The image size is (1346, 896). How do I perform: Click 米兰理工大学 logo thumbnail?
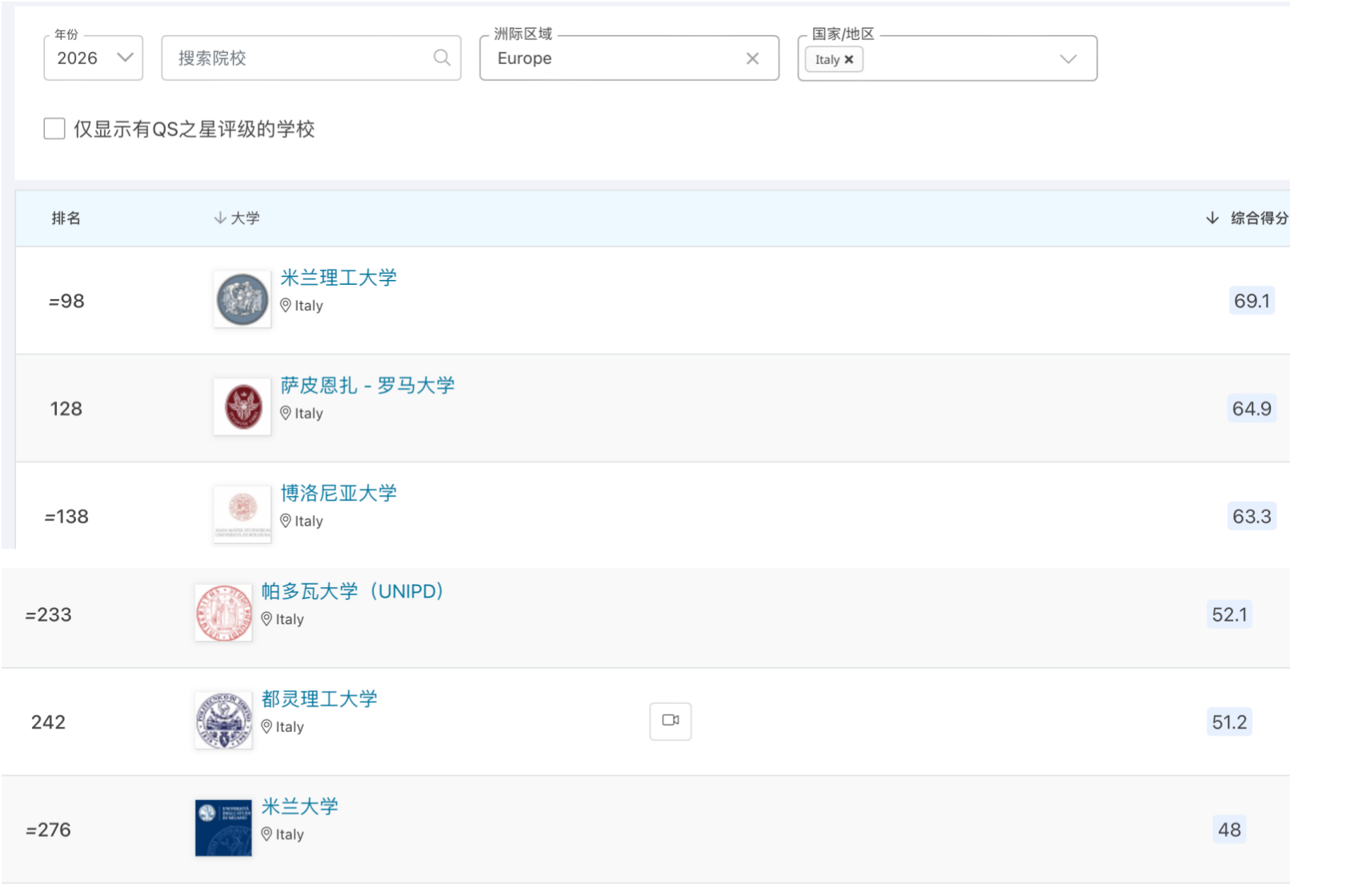pos(242,299)
